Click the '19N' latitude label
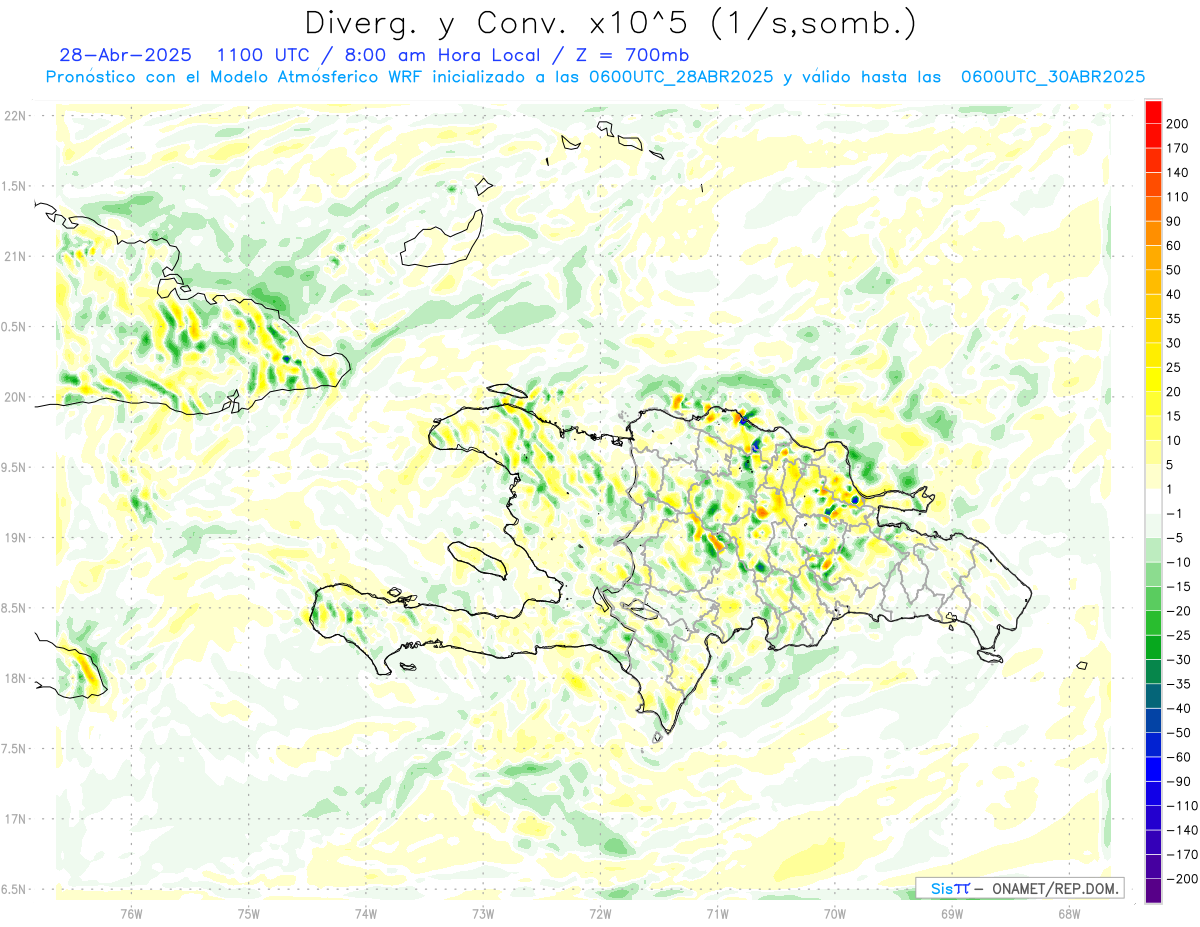This screenshot has height=927, width=1200. point(15,537)
